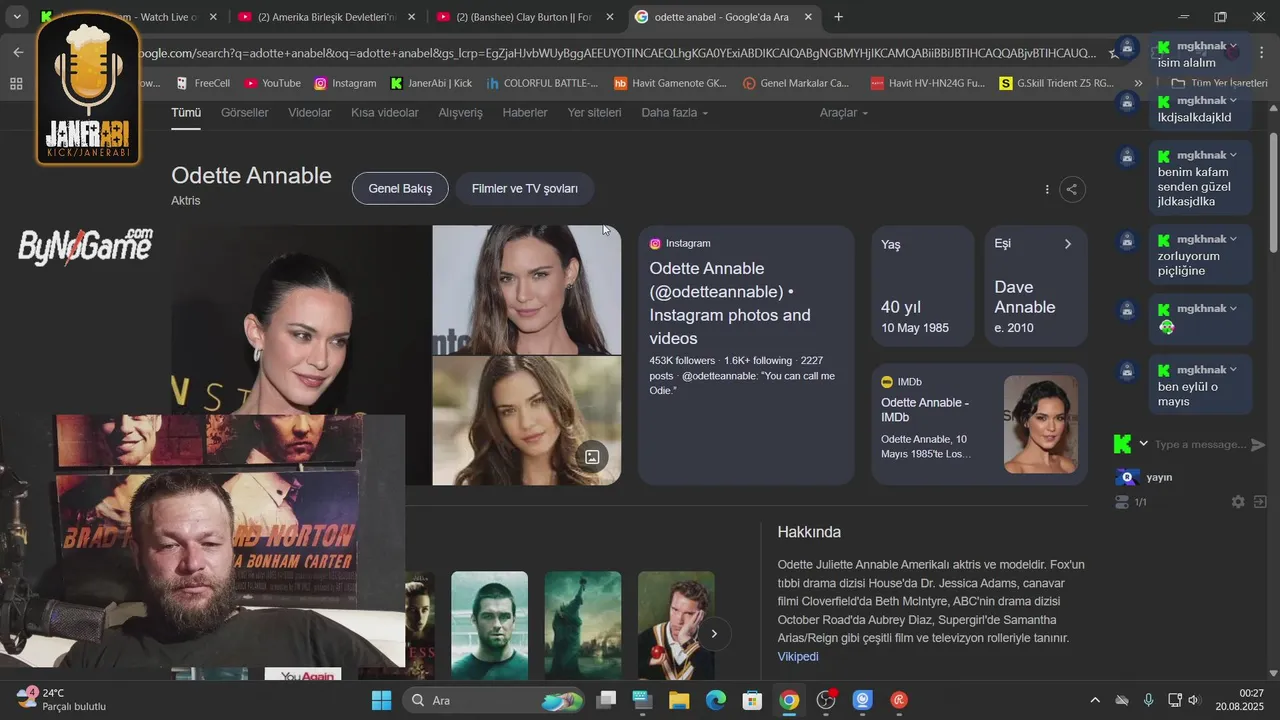Open the IMDb Odette Annable card
Viewport: 1280px width, 720px height.
(979, 424)
